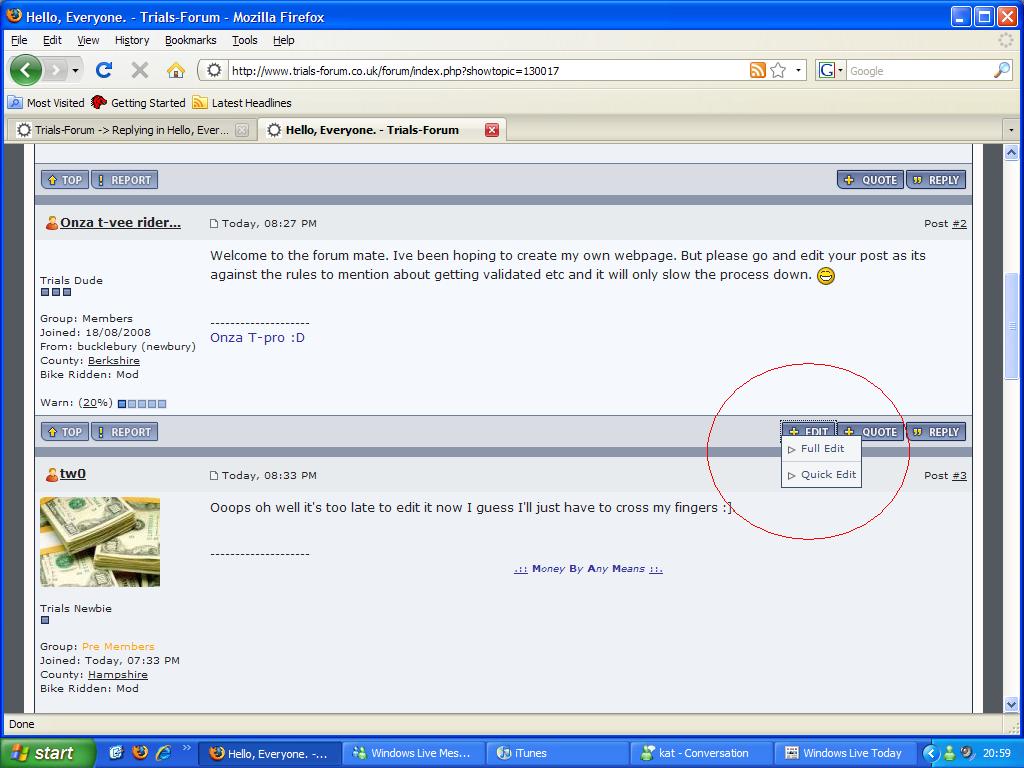The image size is (1024, 768).
Task: Click the post icon beside Today, 08:27 PM
Action: point(214,224)
